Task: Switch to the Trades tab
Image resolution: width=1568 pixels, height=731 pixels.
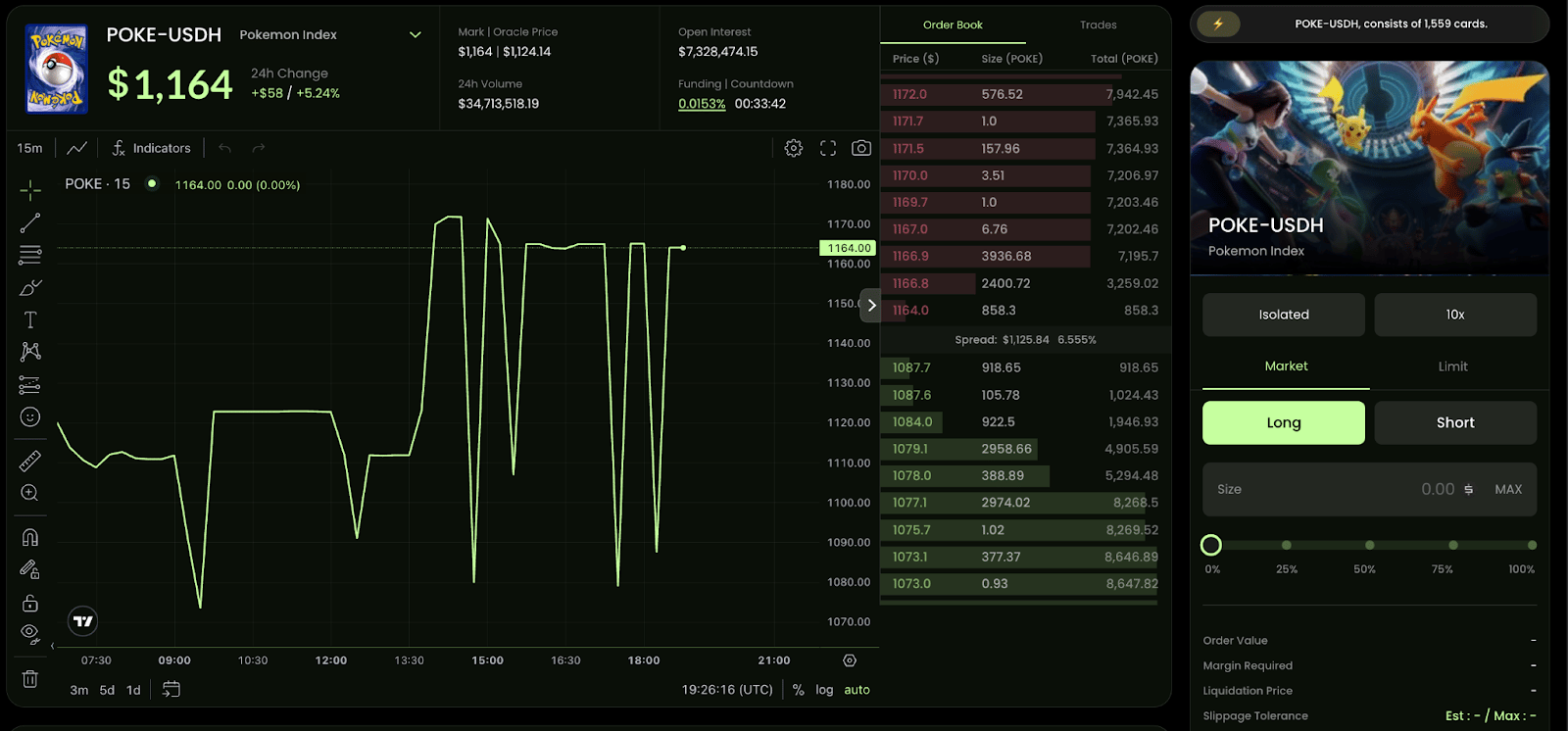Action: point(1099,24)
